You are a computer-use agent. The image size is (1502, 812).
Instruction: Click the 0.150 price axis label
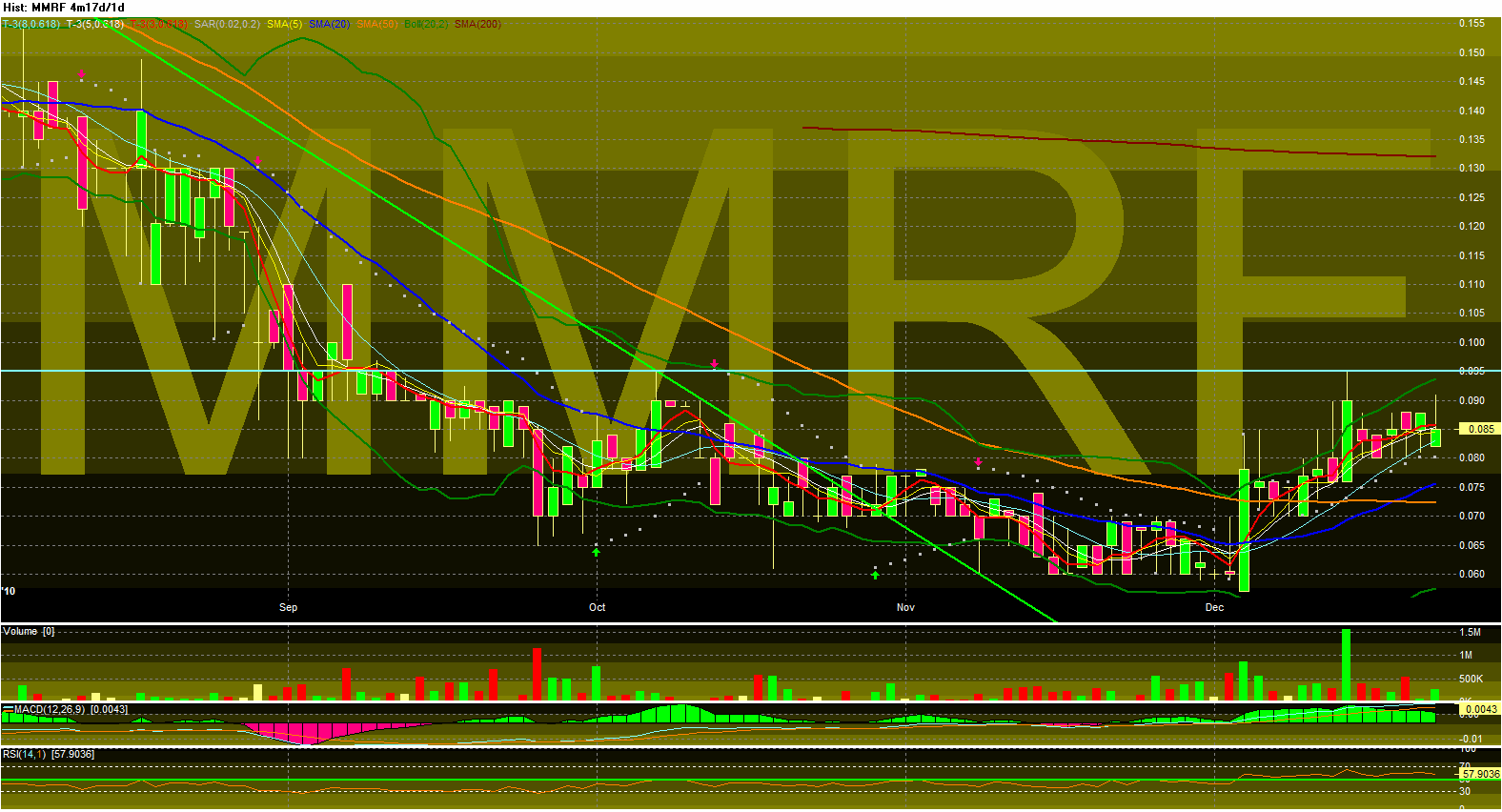[x=1472, y=52]
